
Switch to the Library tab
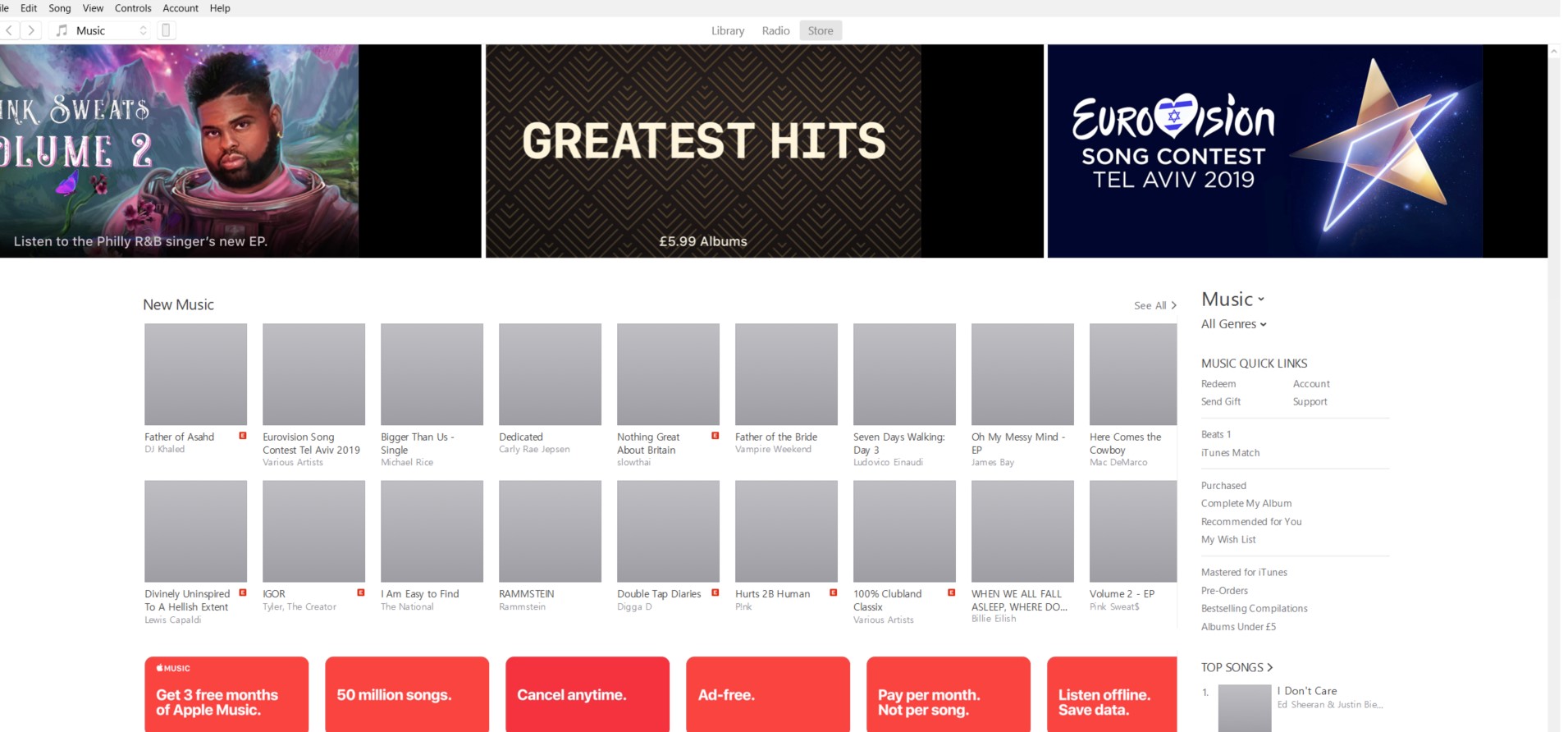pos(728,30)
